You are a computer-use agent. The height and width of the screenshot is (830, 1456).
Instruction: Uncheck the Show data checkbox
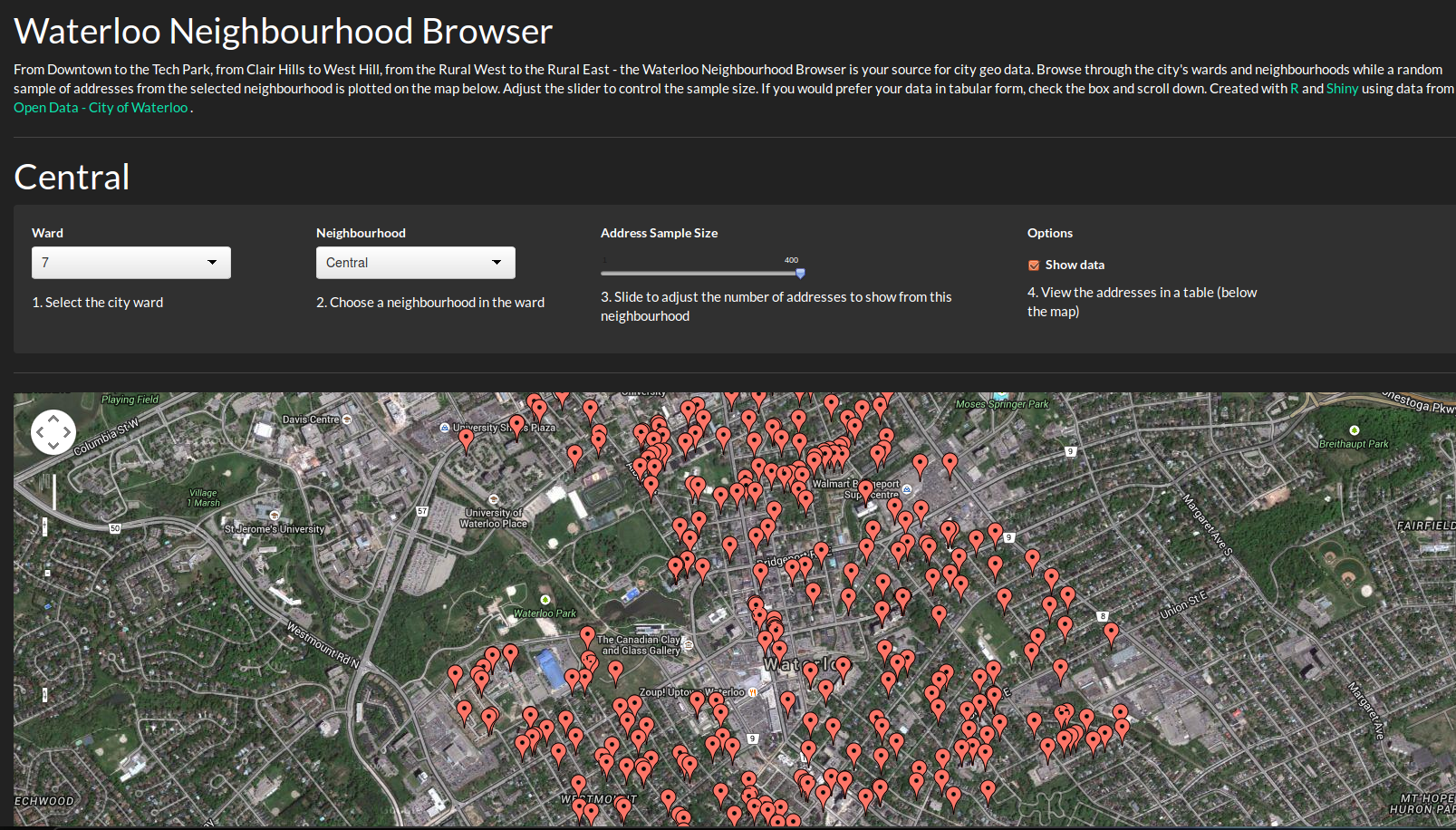coord(1034,265)
